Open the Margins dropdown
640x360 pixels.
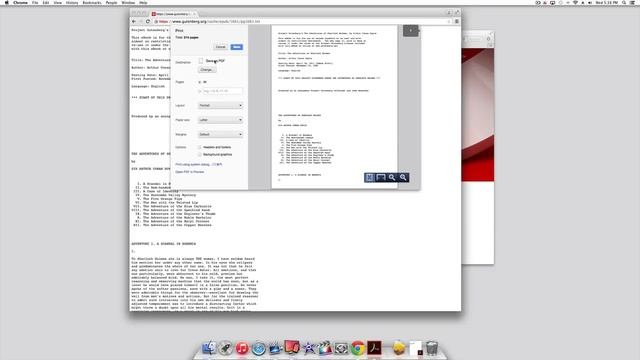[x=220, y=134]
